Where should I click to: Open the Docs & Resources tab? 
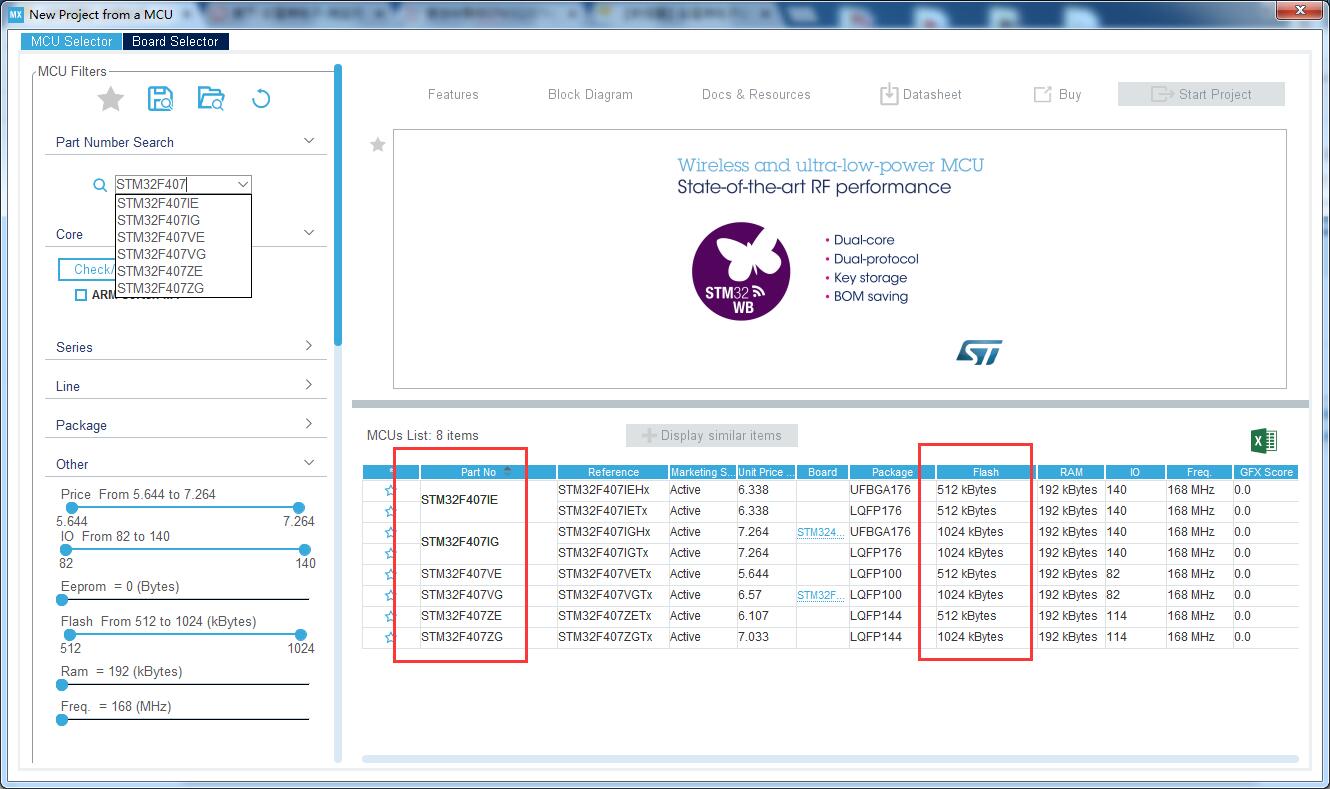[x=756, y=94]
